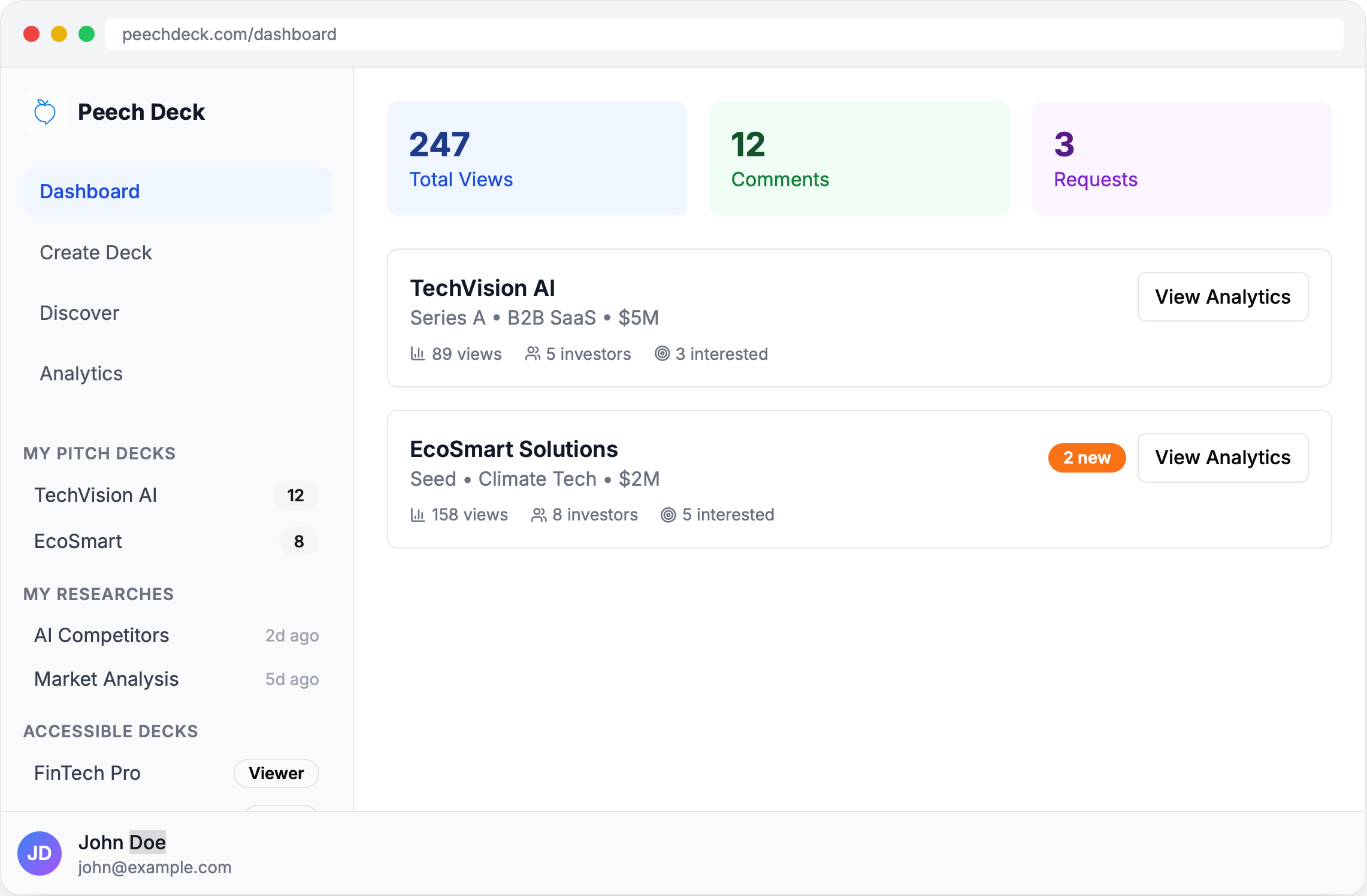Screen dimensions: 1367x896
Task: Click people icon next to 5 investors
Action: coord(533,353)
